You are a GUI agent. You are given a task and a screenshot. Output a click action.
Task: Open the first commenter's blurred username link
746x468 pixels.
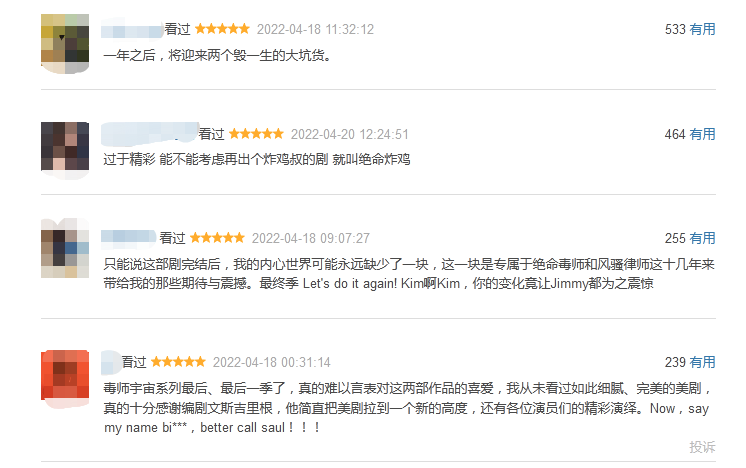[x=132, y=29]
